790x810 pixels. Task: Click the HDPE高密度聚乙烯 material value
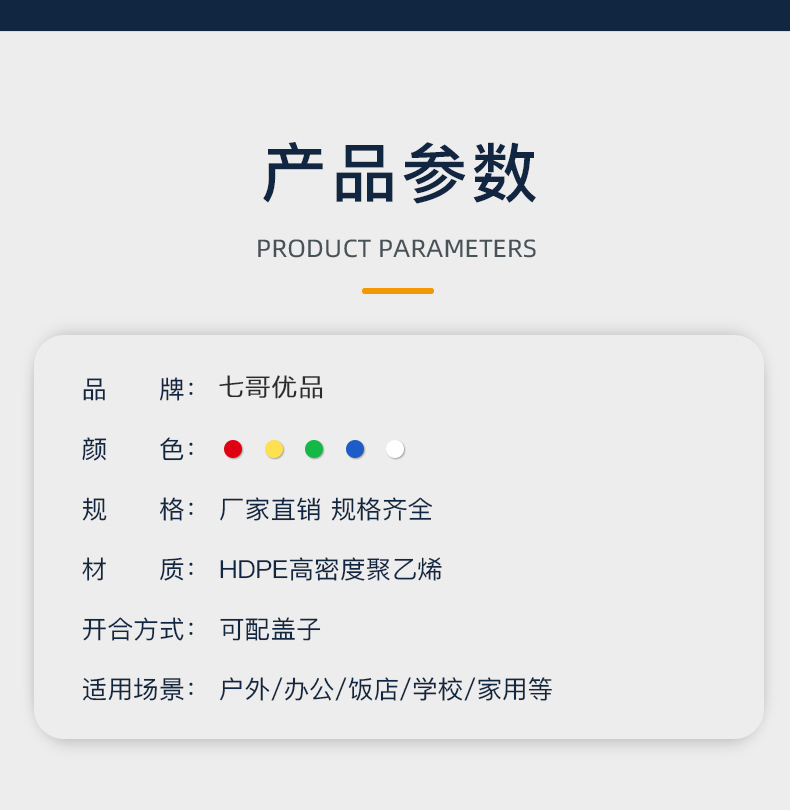pos(330,569)
